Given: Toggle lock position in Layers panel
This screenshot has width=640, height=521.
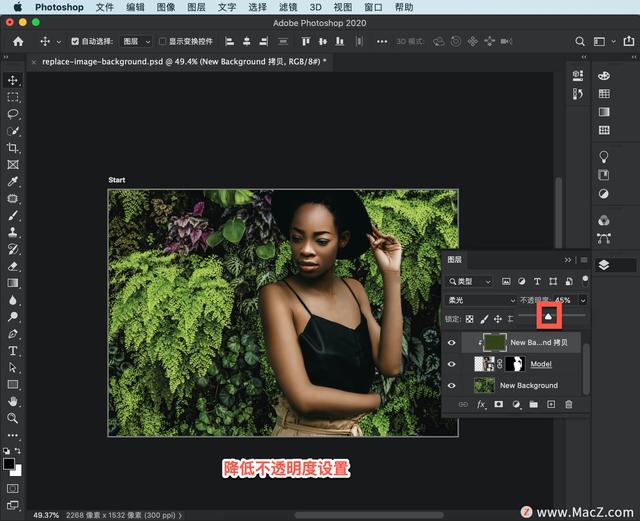Looking at the screenshot, I should pos(498,319).
